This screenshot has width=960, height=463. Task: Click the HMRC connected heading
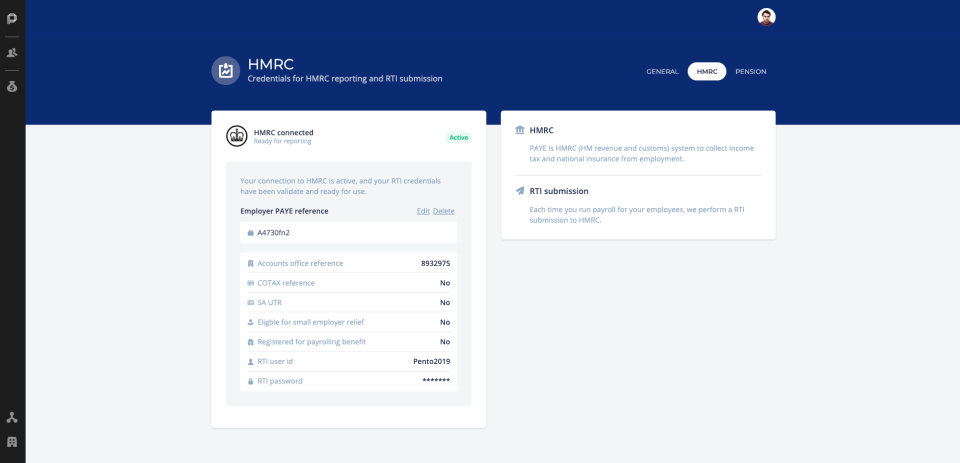[283, 132]
